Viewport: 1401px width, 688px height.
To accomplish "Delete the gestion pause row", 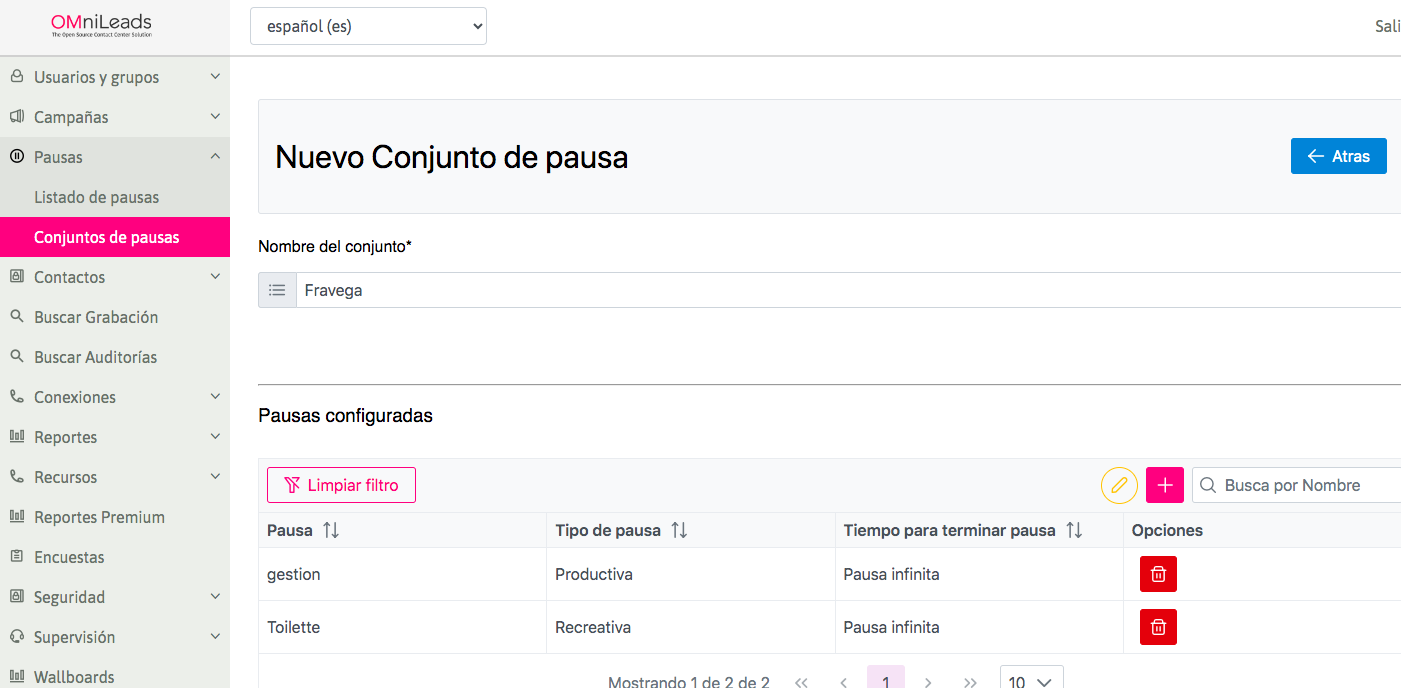I will click(x=1158, y=574).
